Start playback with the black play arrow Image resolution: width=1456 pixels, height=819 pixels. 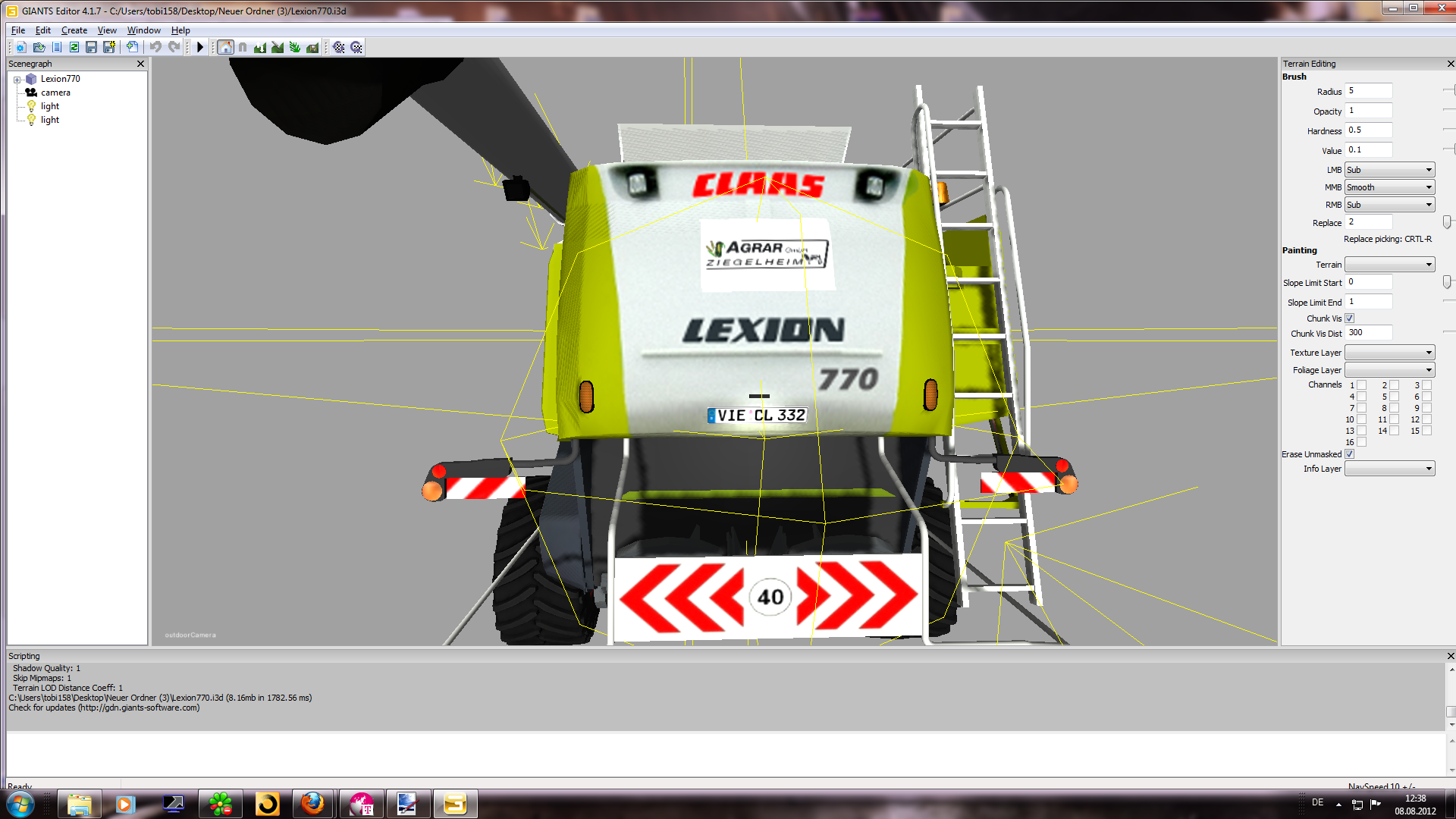(200, 47)
